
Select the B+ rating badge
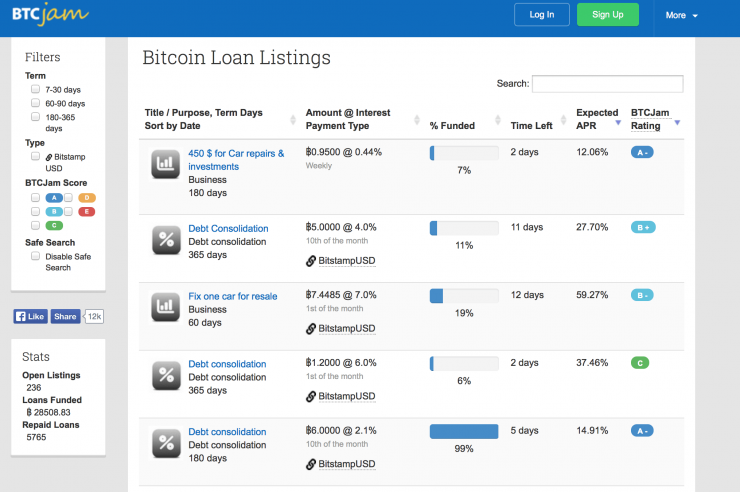[643, 227]
